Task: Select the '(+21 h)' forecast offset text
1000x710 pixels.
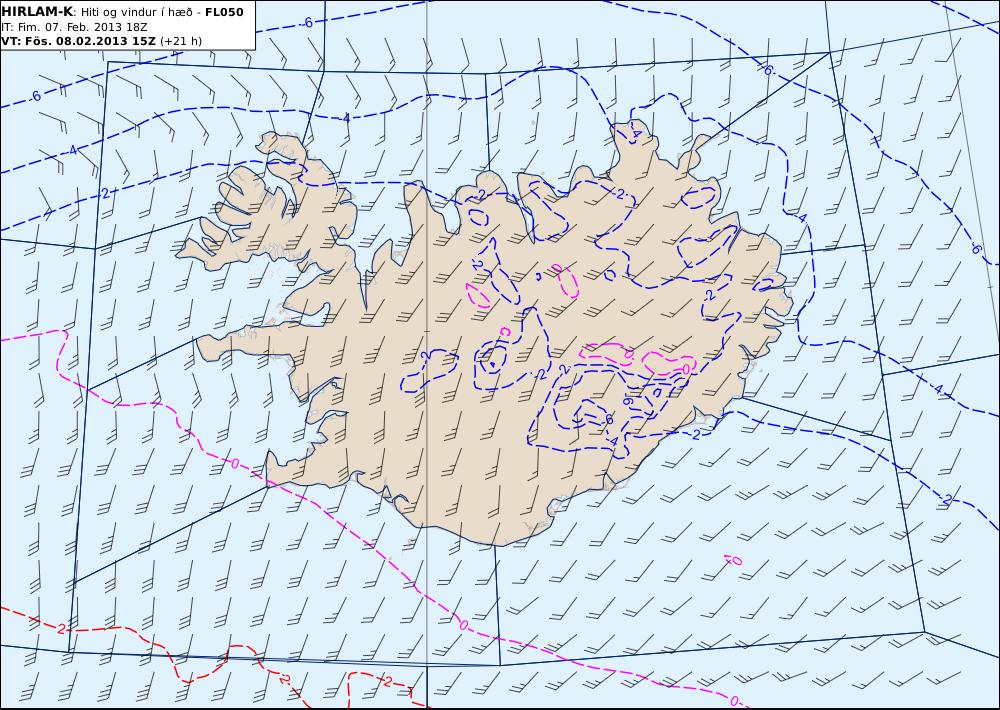Action: 180,41
